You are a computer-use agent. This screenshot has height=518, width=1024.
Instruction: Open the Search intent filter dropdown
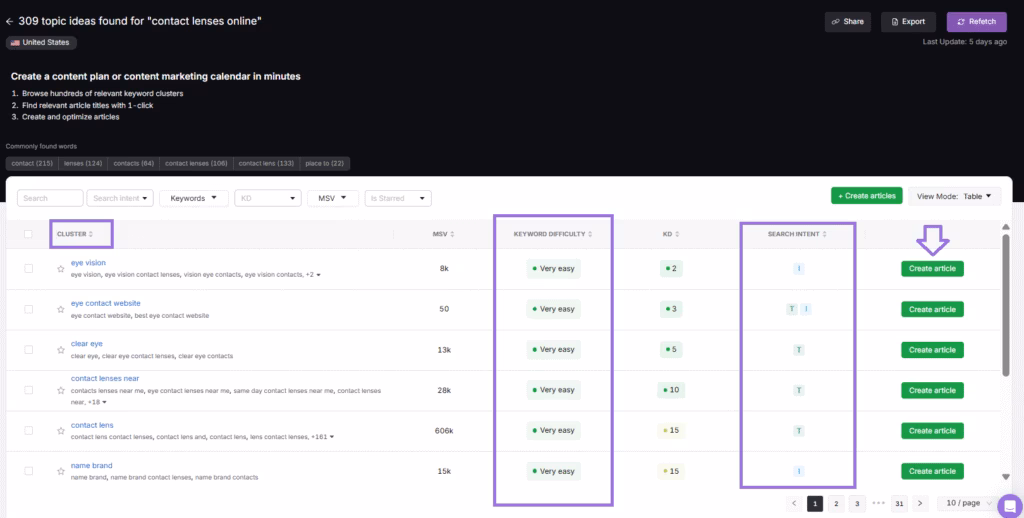tap(120, 198)
